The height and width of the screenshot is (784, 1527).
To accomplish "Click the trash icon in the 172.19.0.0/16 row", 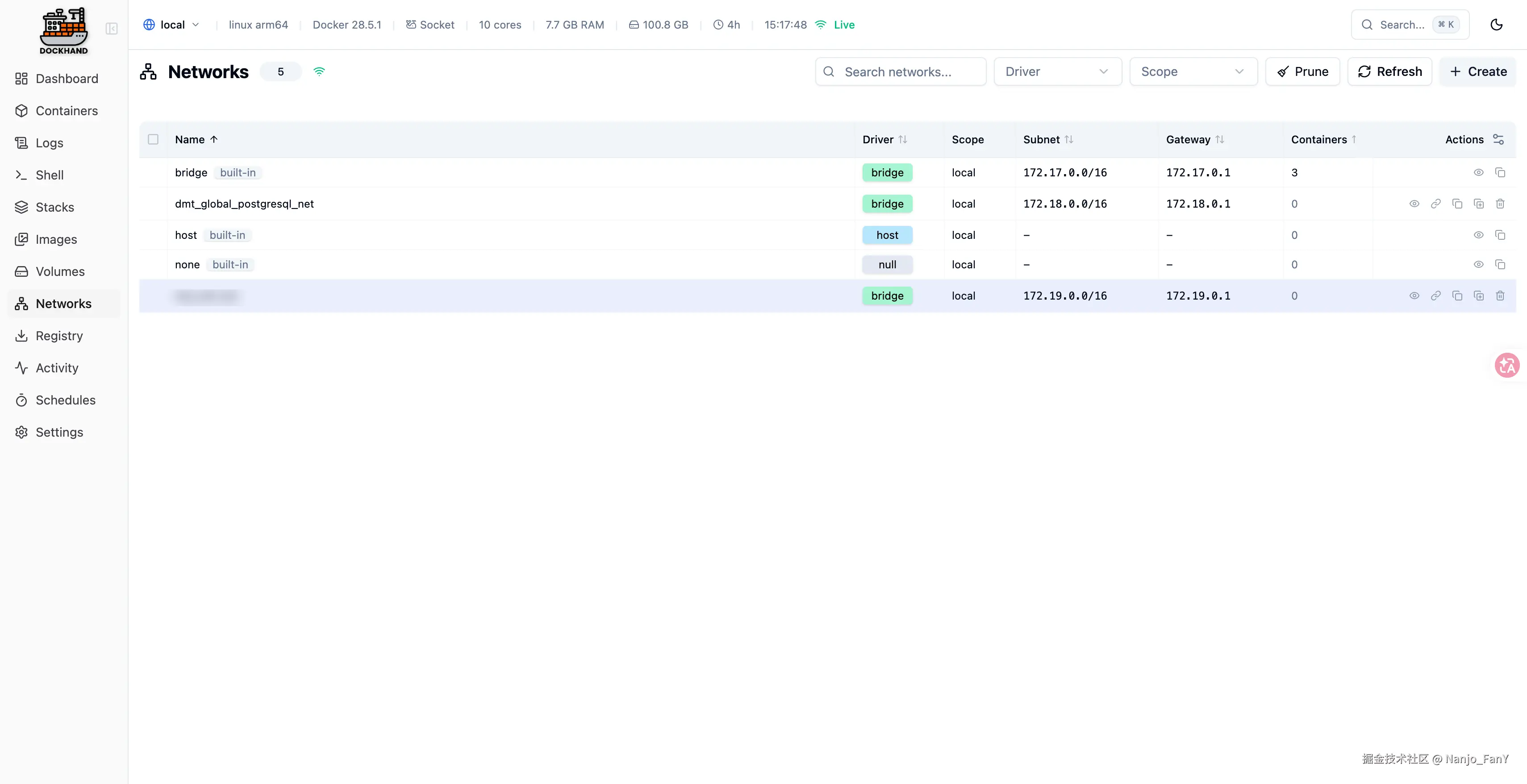I will [1500, 296].
